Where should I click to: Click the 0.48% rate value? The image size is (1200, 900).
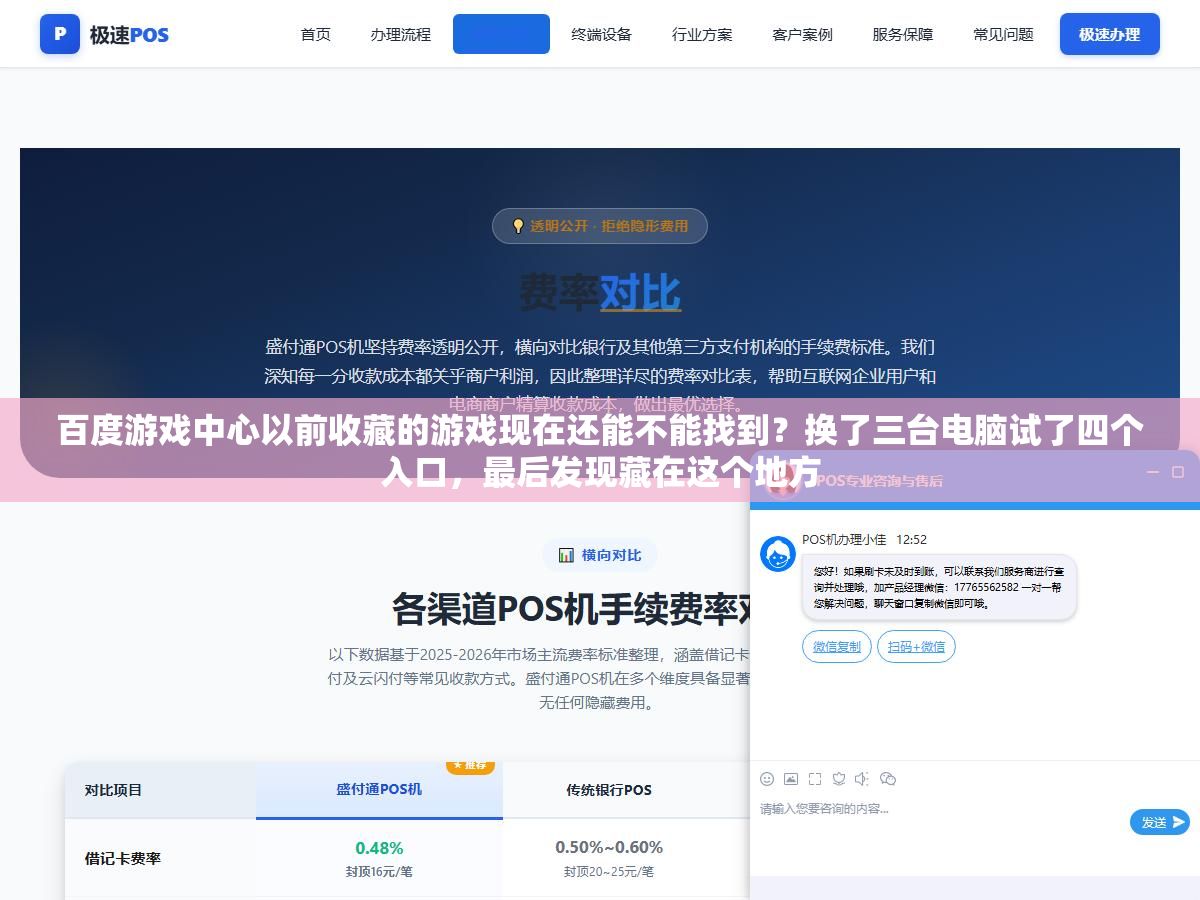(x=379, y=848)
